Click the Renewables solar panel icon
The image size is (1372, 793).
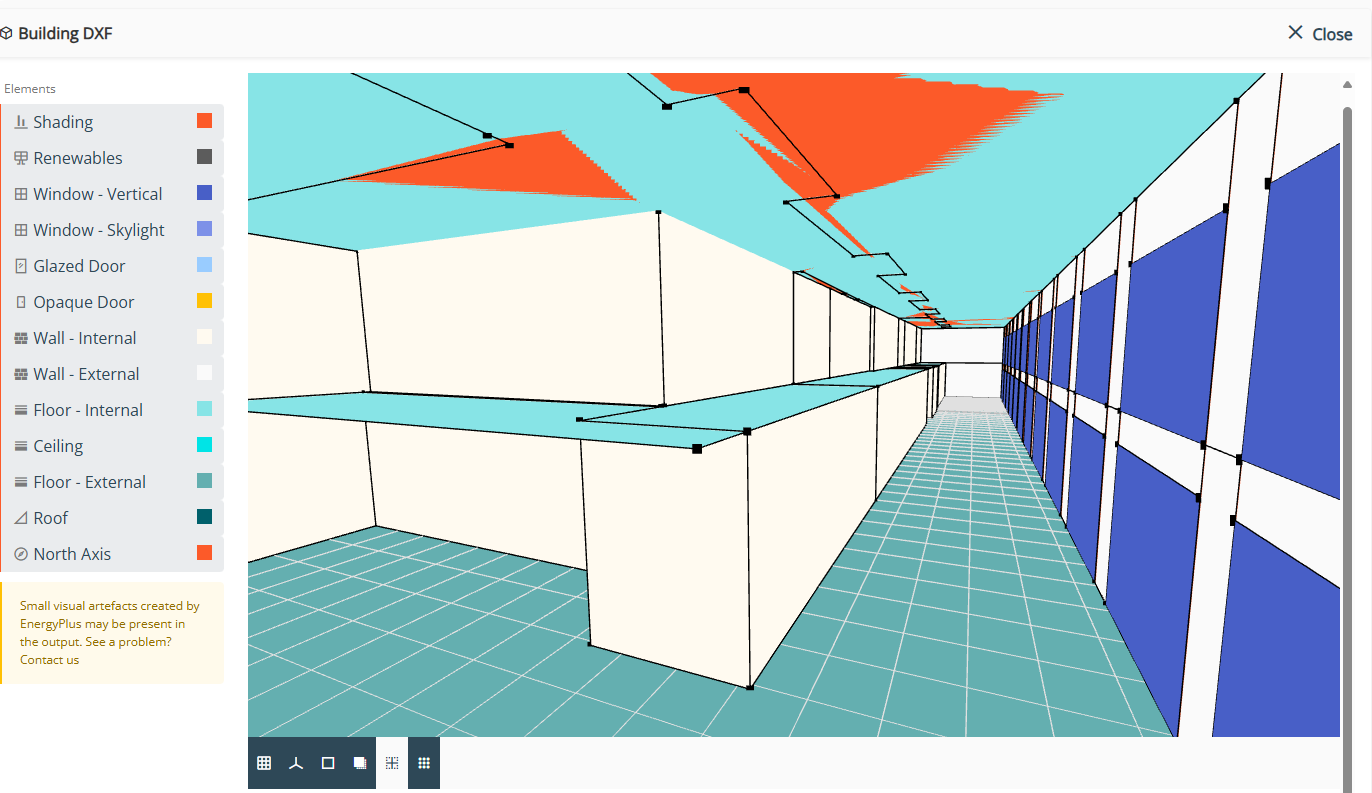(21, 158)
